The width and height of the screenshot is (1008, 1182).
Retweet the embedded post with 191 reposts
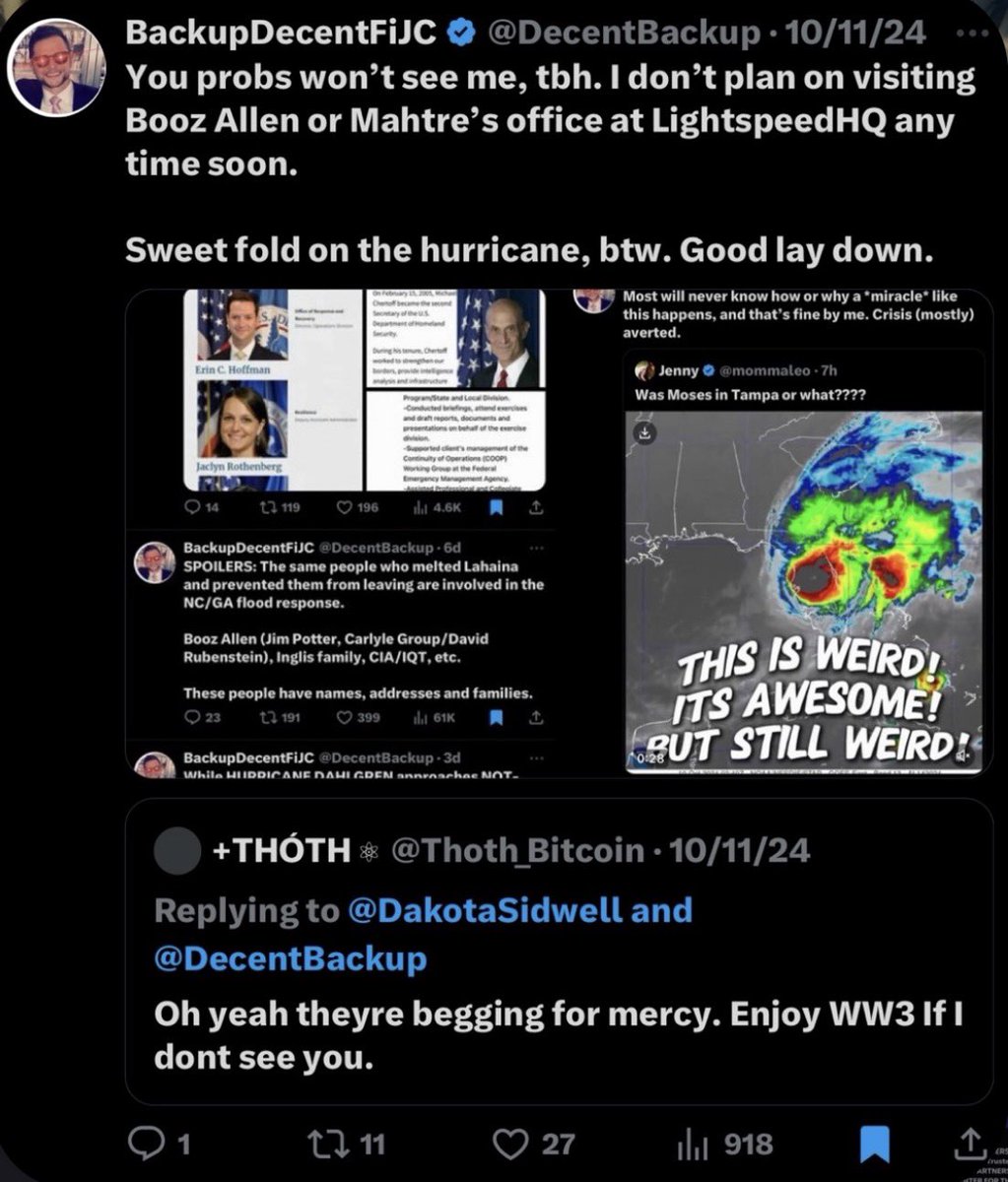(x=281, y=717)
